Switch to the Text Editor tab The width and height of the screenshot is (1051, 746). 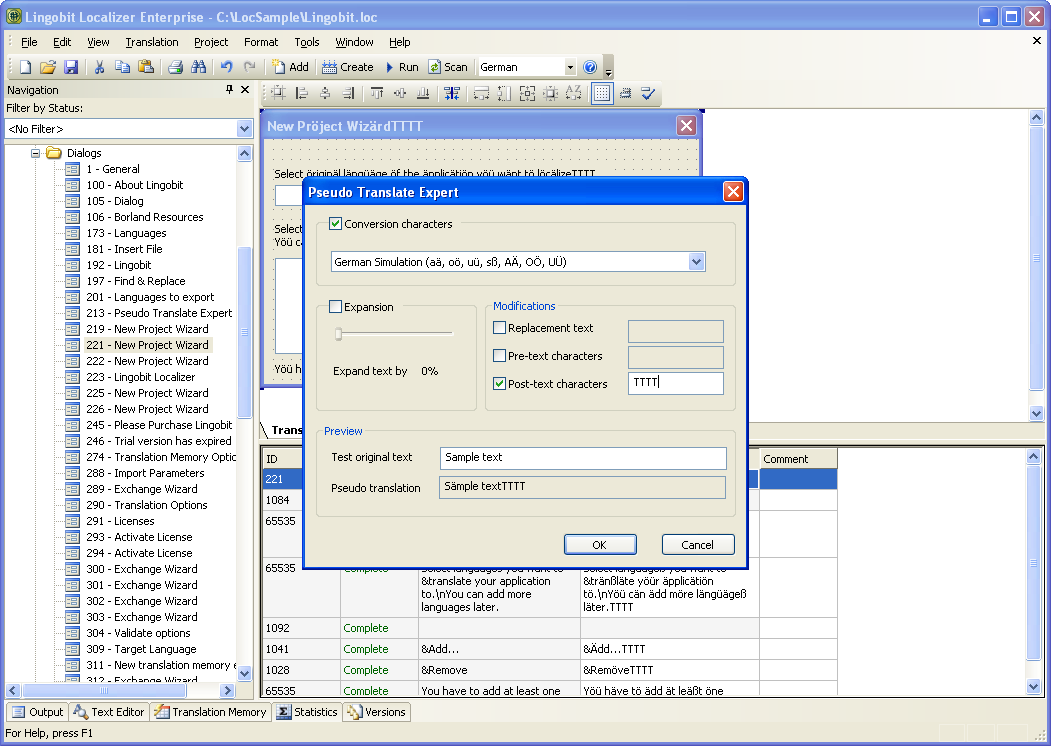(x=109, y=712)
